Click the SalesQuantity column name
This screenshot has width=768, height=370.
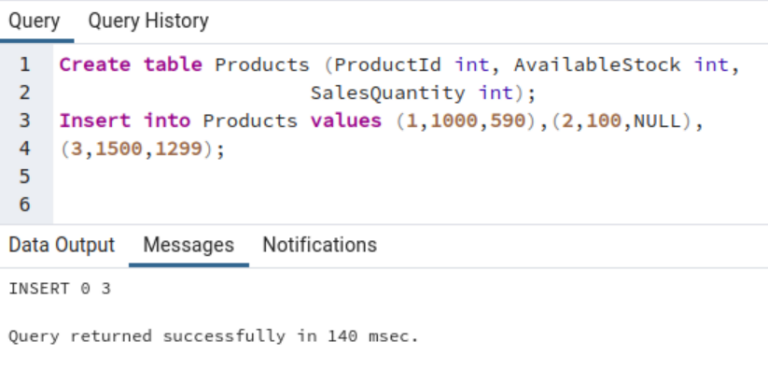point(388,93)
